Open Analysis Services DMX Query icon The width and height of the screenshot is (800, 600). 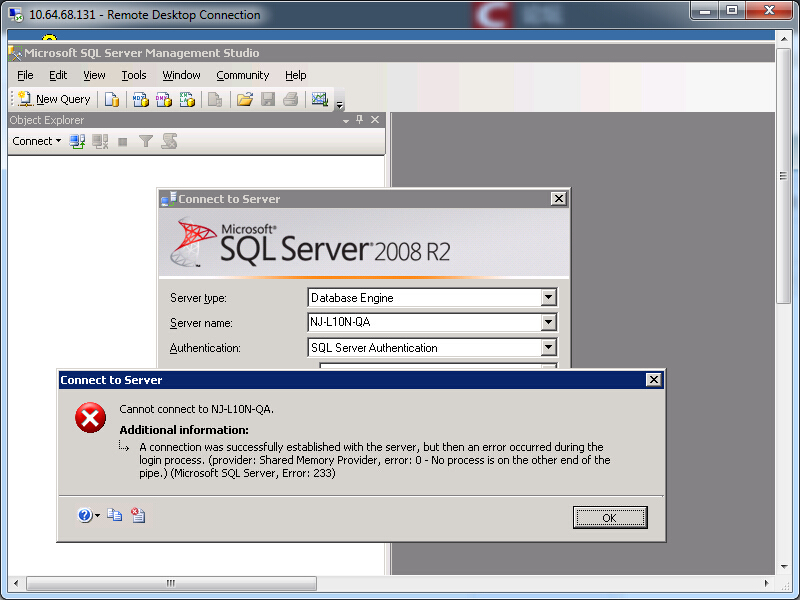[x=164, y=99]
